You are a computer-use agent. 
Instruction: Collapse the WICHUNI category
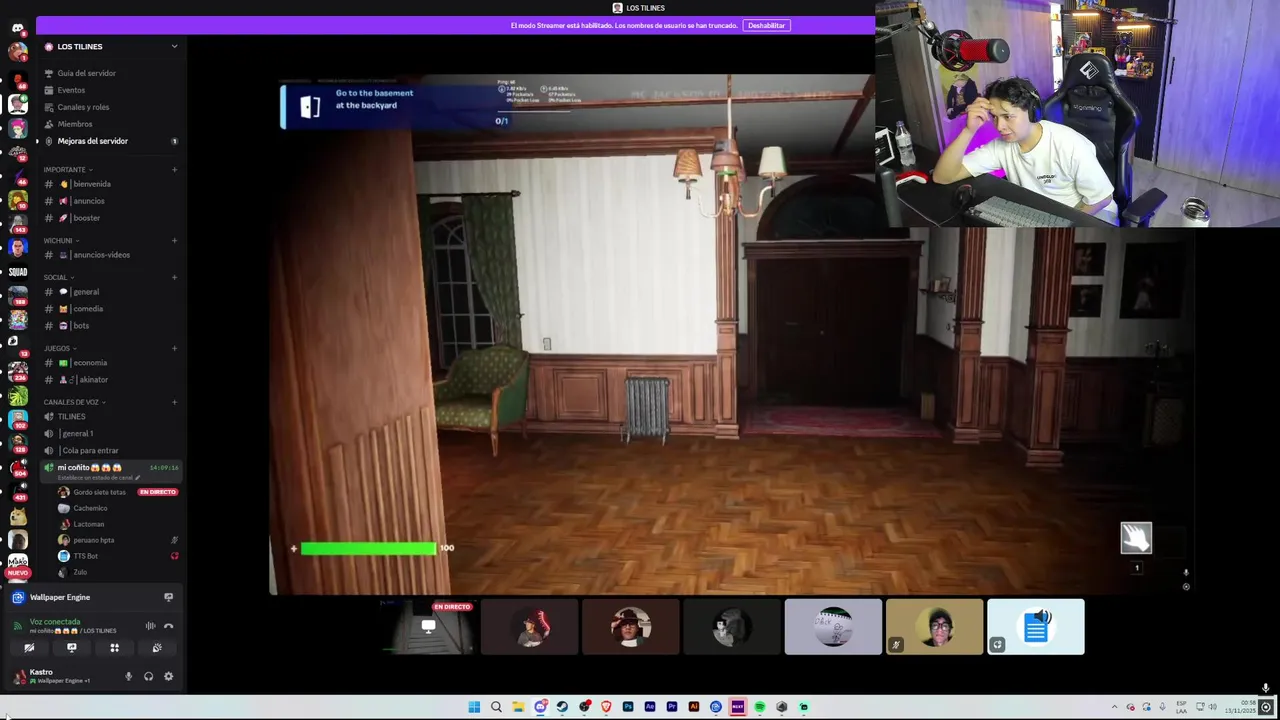point(61,240)
